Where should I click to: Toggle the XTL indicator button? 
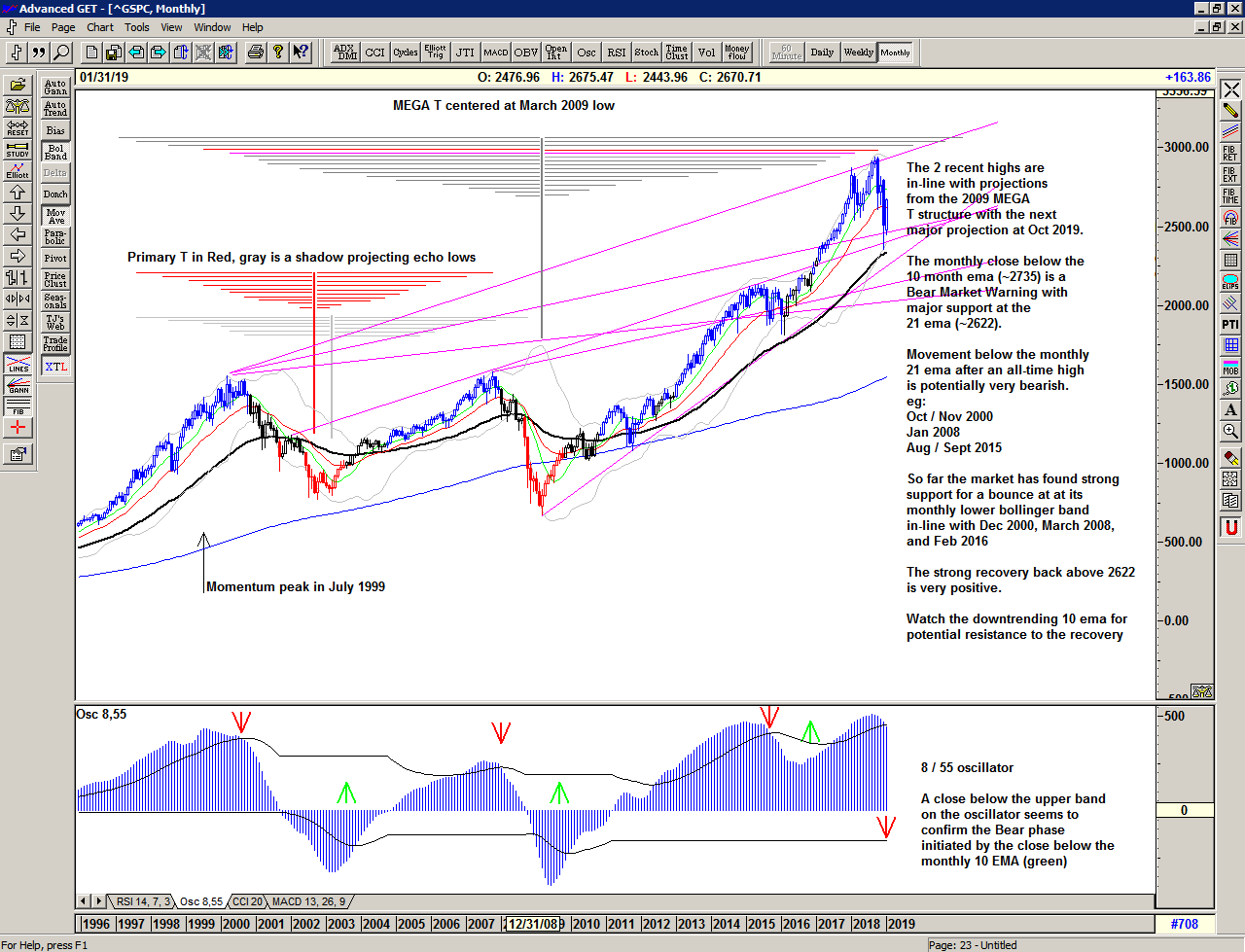pyautogui.click(x=55, y=367)
